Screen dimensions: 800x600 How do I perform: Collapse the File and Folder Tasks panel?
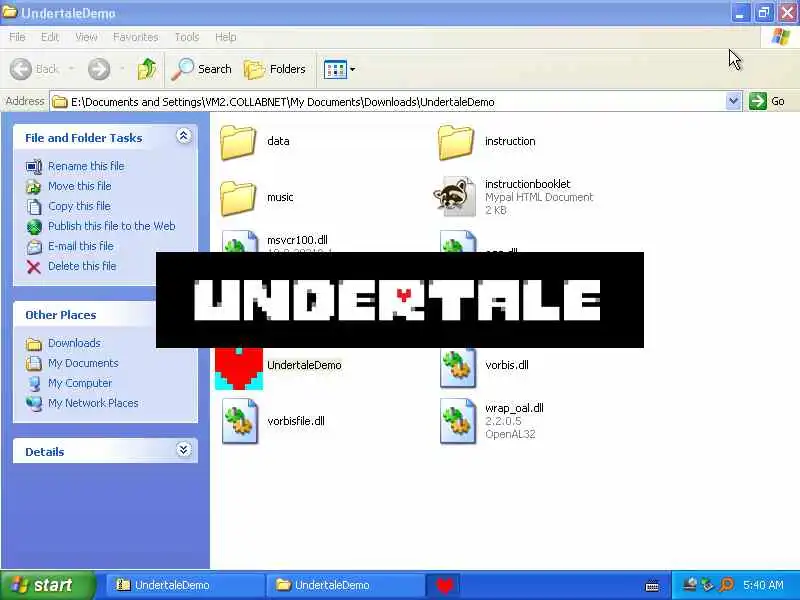pos(184,136)
